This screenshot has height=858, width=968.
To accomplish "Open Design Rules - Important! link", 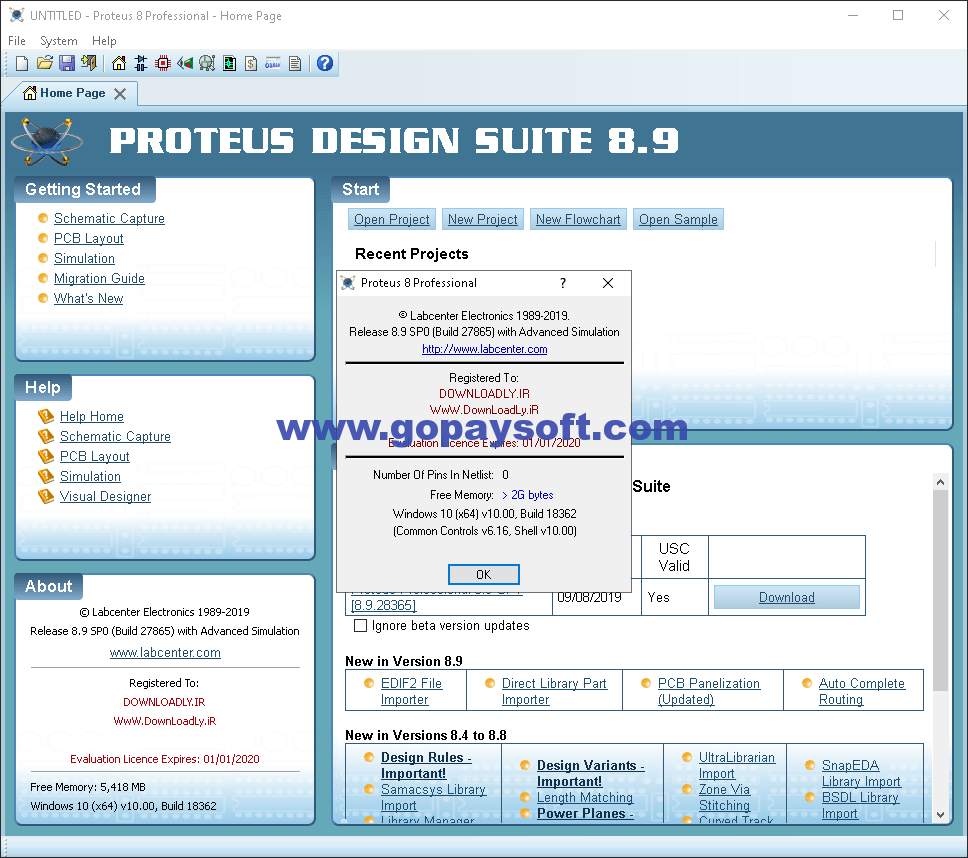I will pos(426,765).
